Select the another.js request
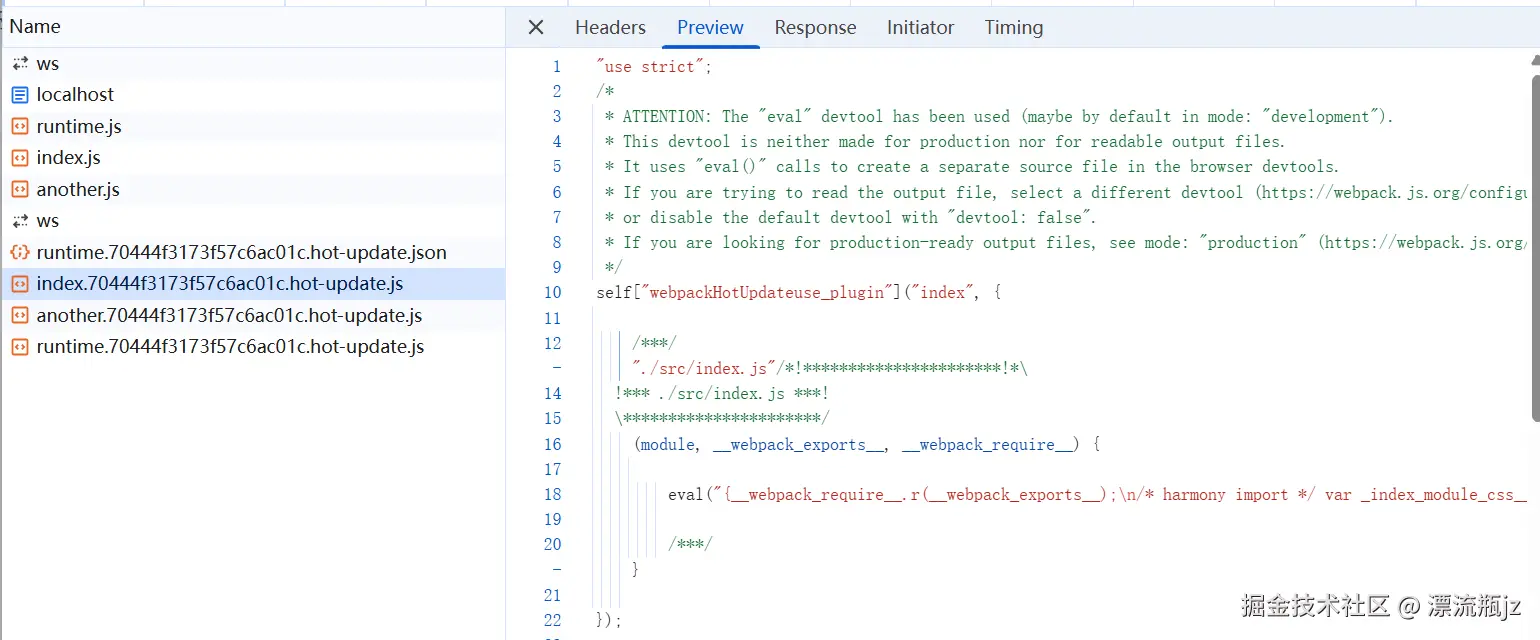Image resolution: width=1540 pixels, height=640 pixels. pyautogui.click(x=252, y=189)
